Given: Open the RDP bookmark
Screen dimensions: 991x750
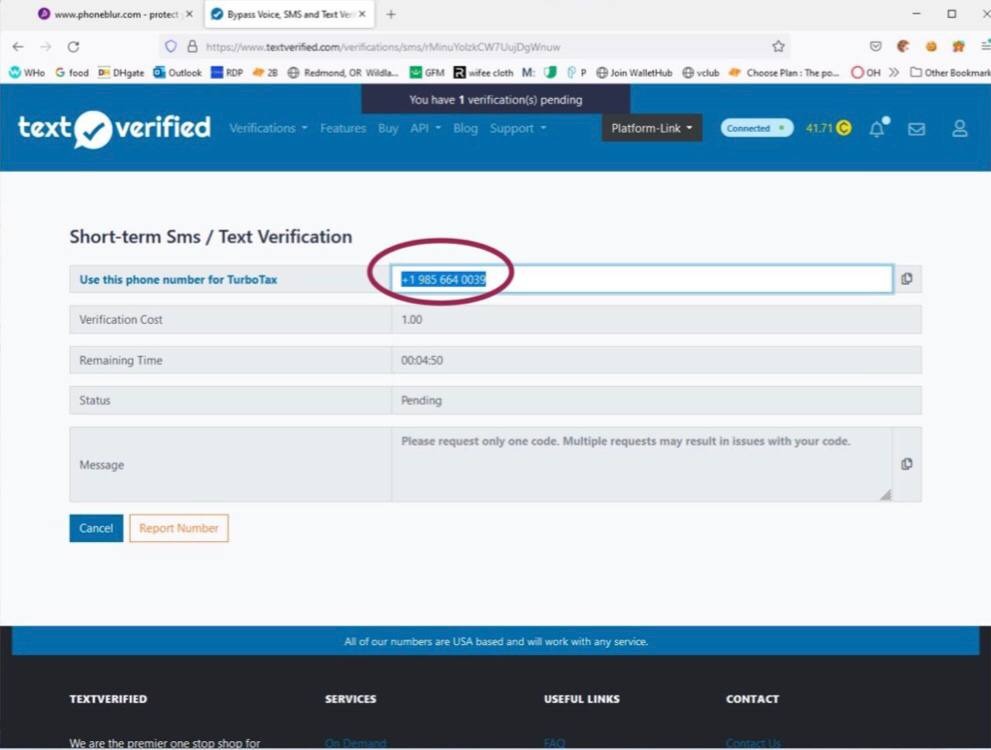Looking at the screenshot, I should click(x=227, y=73).
